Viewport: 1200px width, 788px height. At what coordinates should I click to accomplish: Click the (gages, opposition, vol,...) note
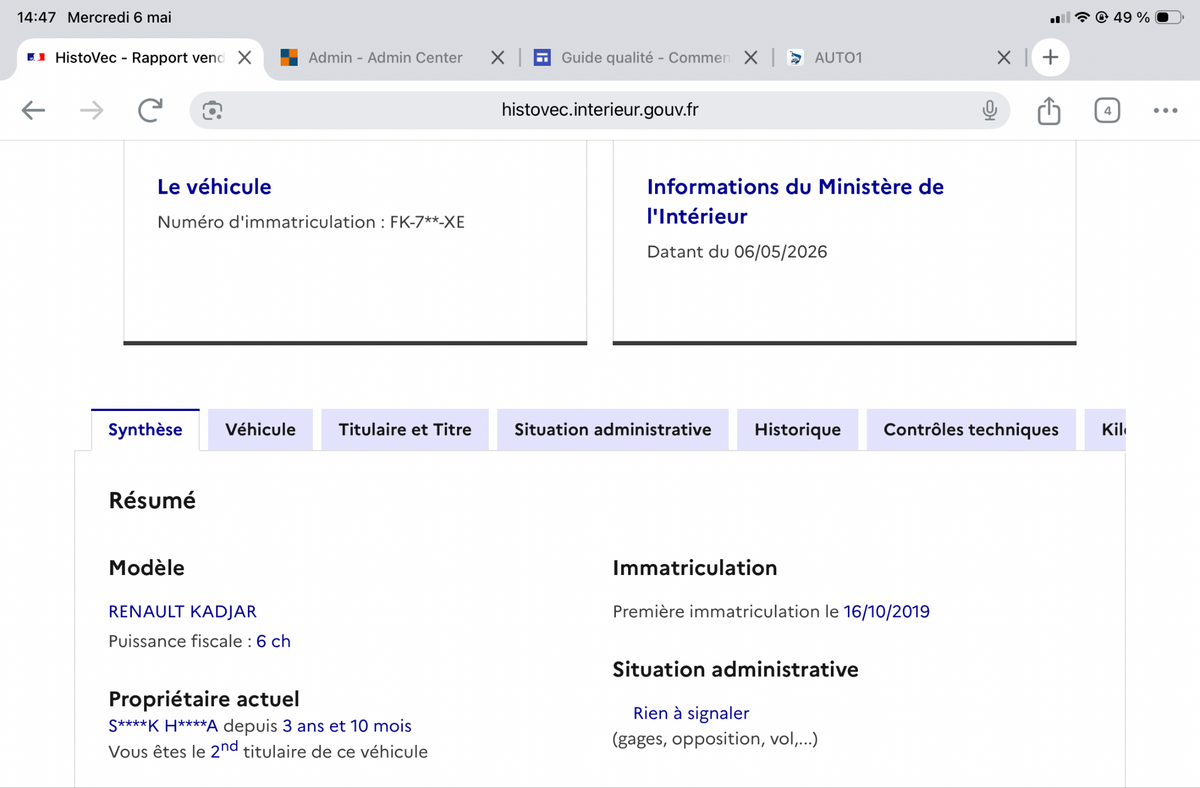[x=715, y=740]
